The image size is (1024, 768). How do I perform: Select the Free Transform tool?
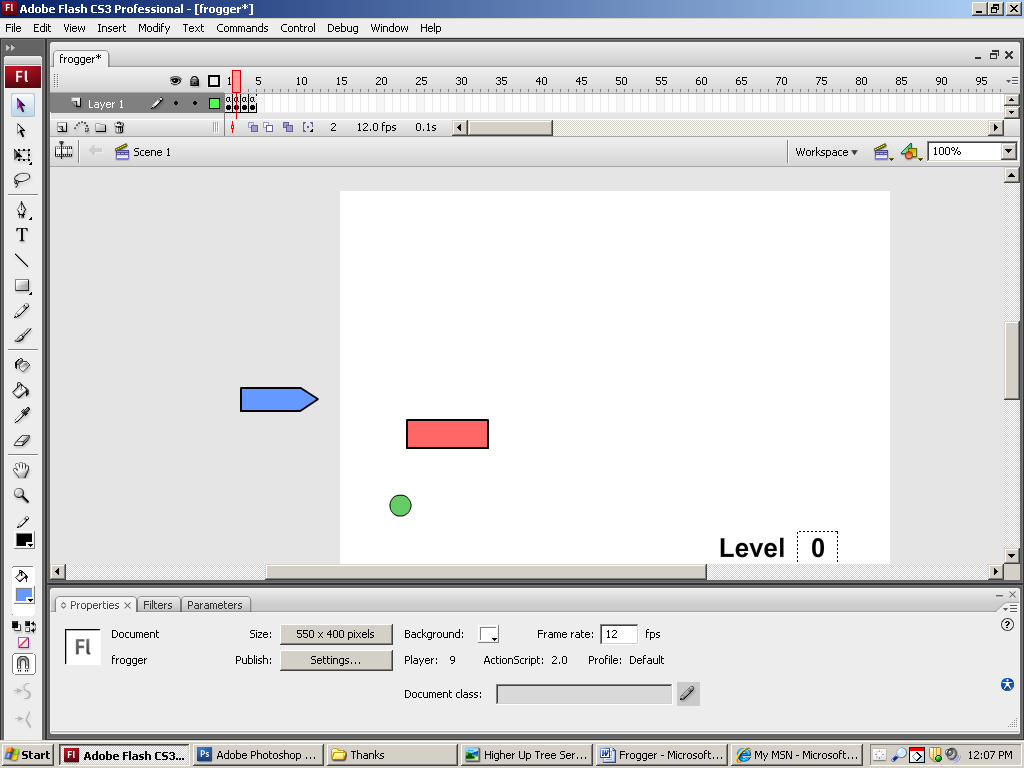tap(22, 156)
